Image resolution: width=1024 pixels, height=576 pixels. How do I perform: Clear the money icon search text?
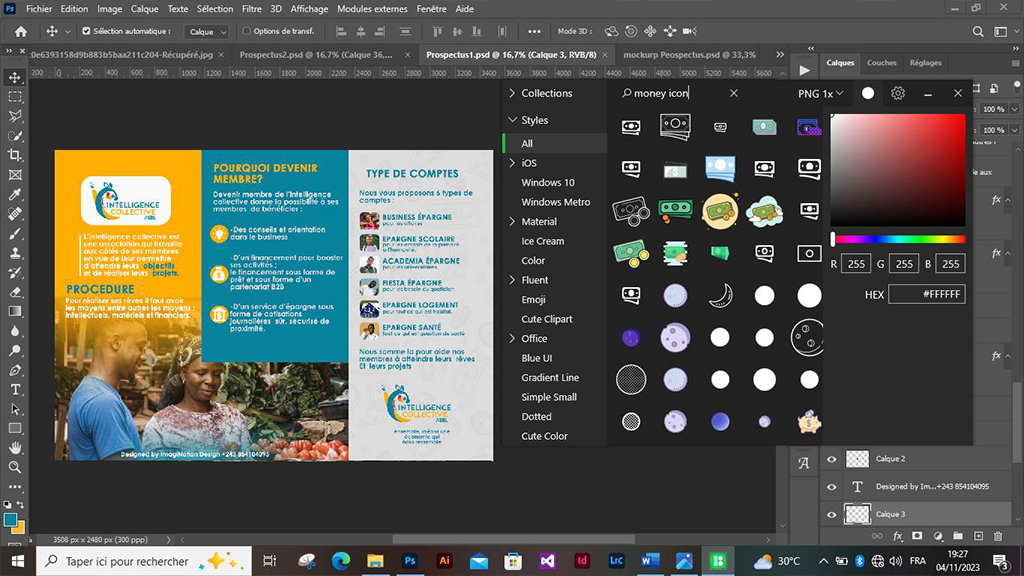pos(734,93)
